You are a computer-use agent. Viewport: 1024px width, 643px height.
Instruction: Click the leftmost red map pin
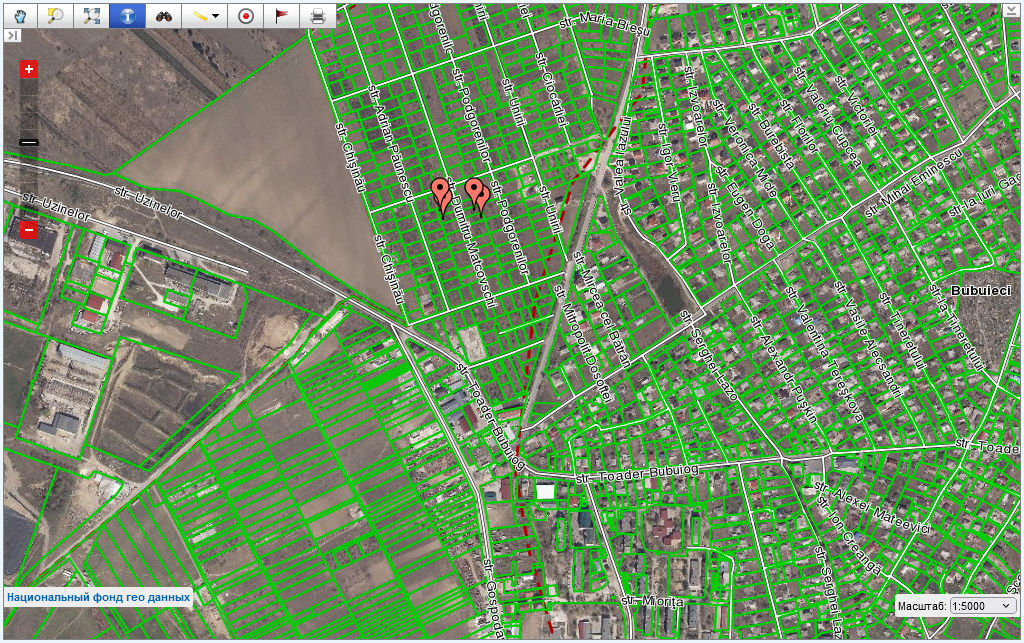click(440, 190)
